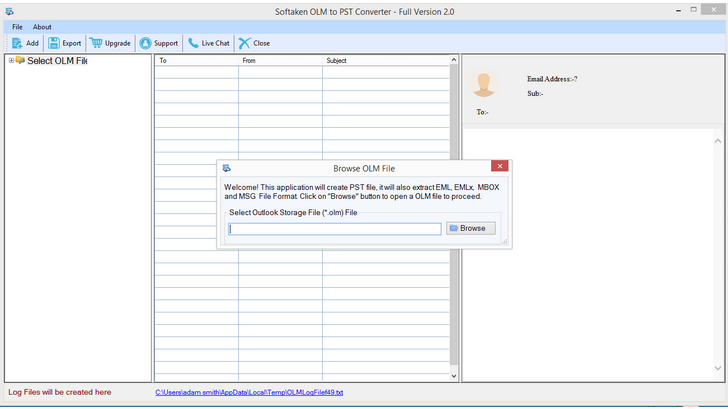The width and height of the screenshot is (728, 409).
Task: Click the Close toolbar button
Action: 254,43
